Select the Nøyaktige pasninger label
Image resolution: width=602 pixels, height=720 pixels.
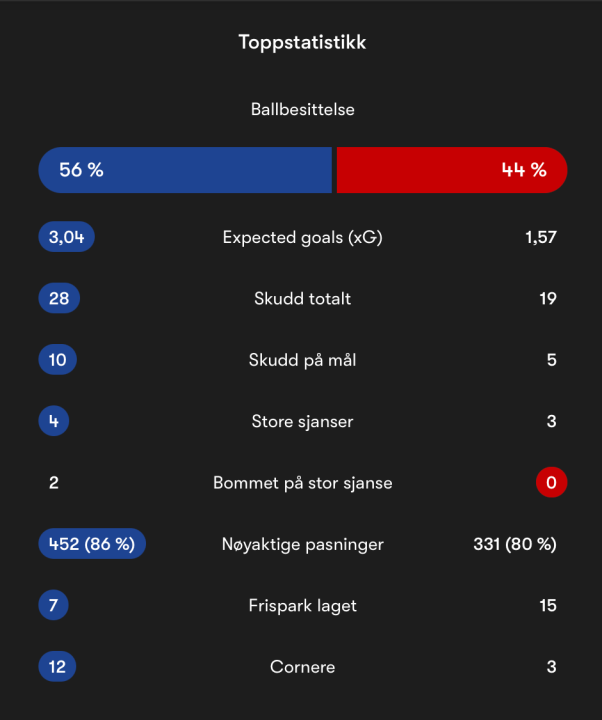pos(302,544)
